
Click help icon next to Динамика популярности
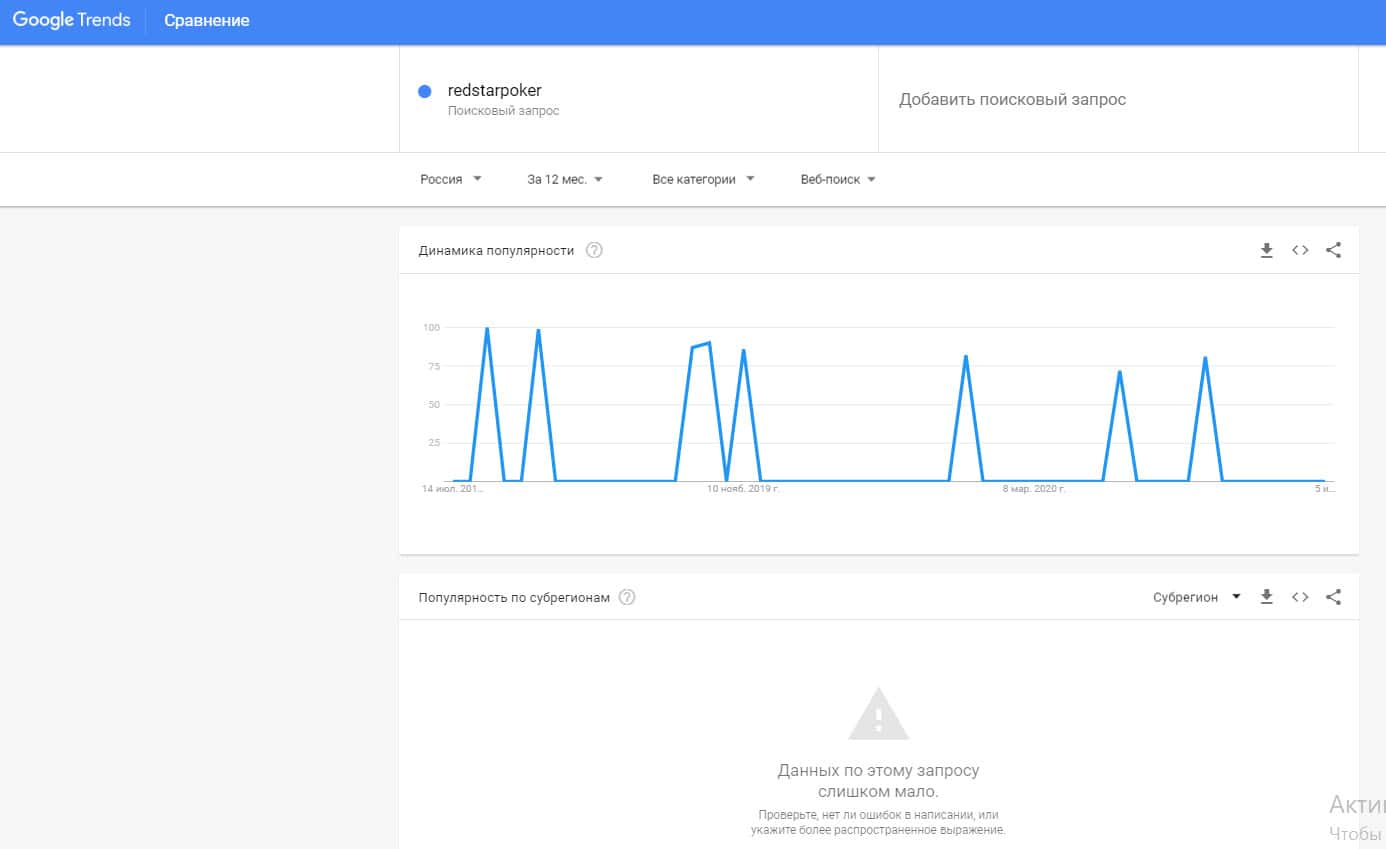[x=594, y=251]
